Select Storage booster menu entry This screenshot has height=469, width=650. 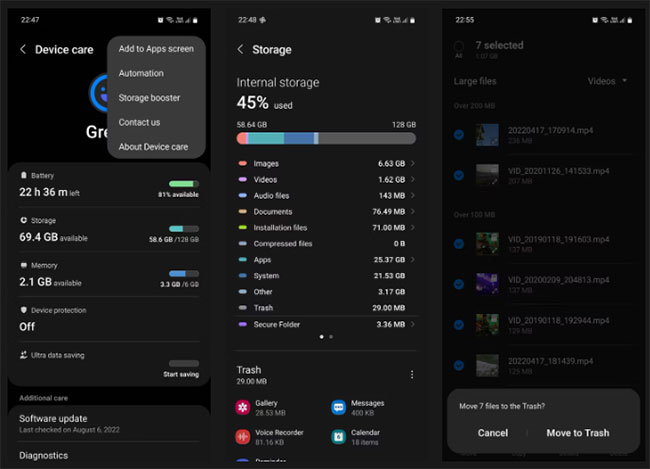click(x=149, y=98)
